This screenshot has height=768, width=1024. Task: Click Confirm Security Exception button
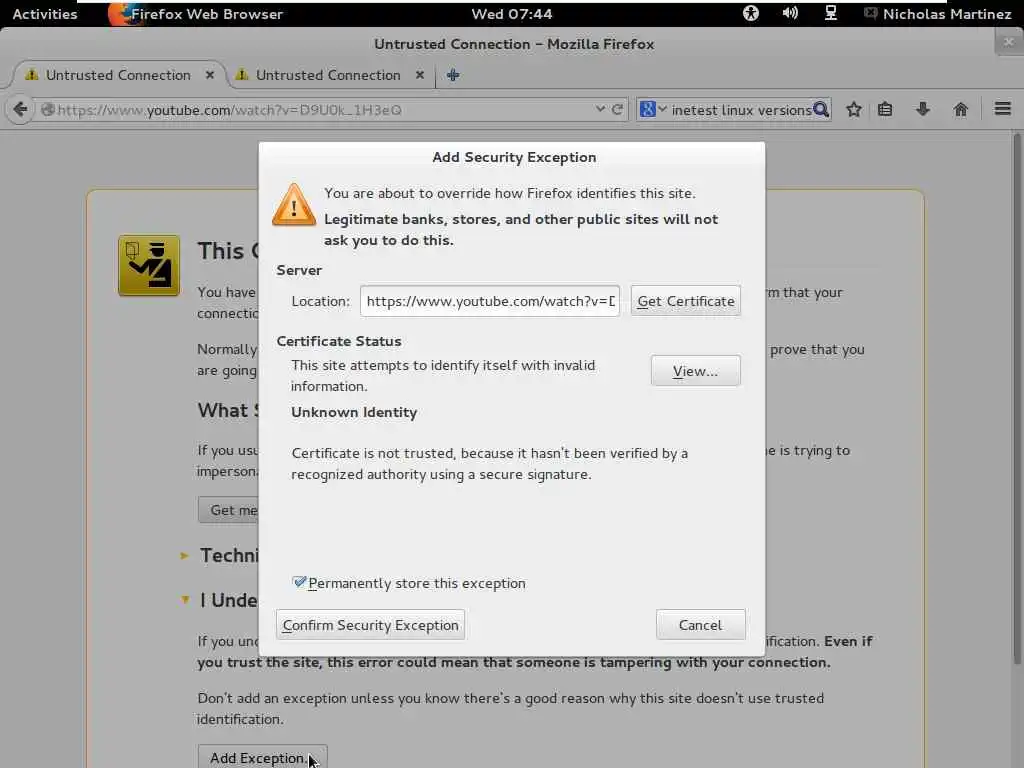point(370,625)
